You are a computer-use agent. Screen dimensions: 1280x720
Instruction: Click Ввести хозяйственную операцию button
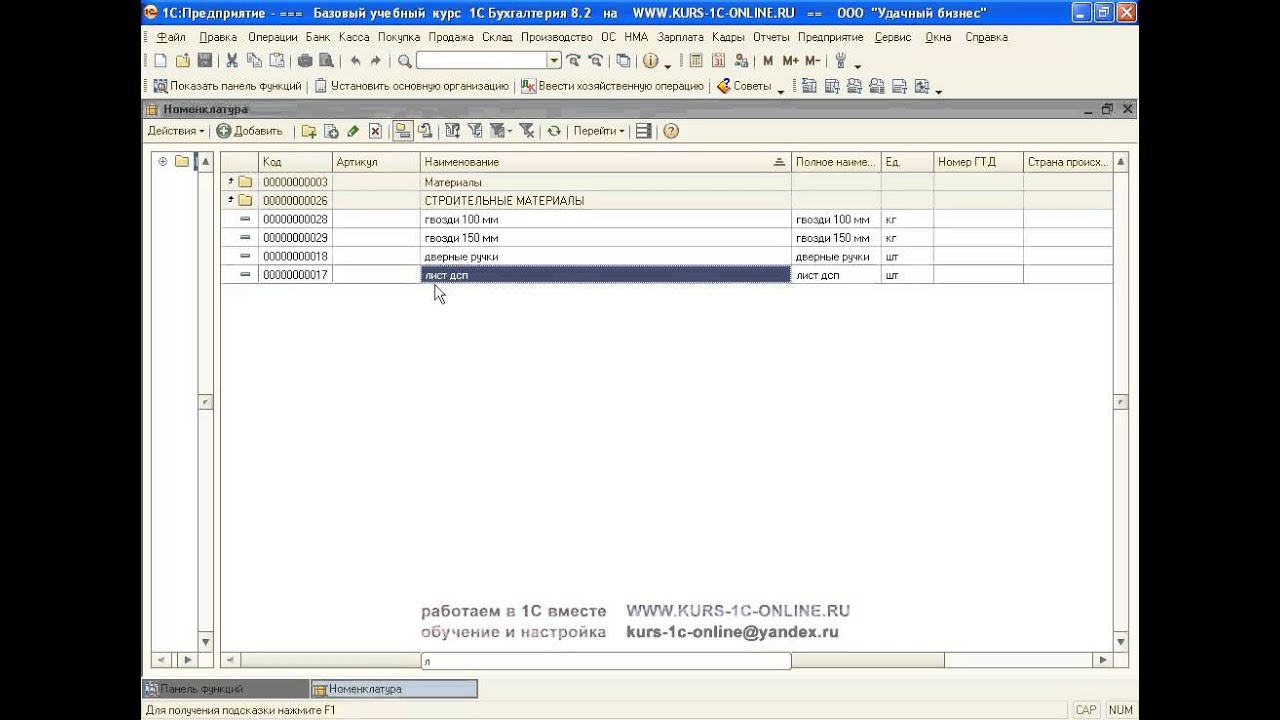(x=613, y=87)
